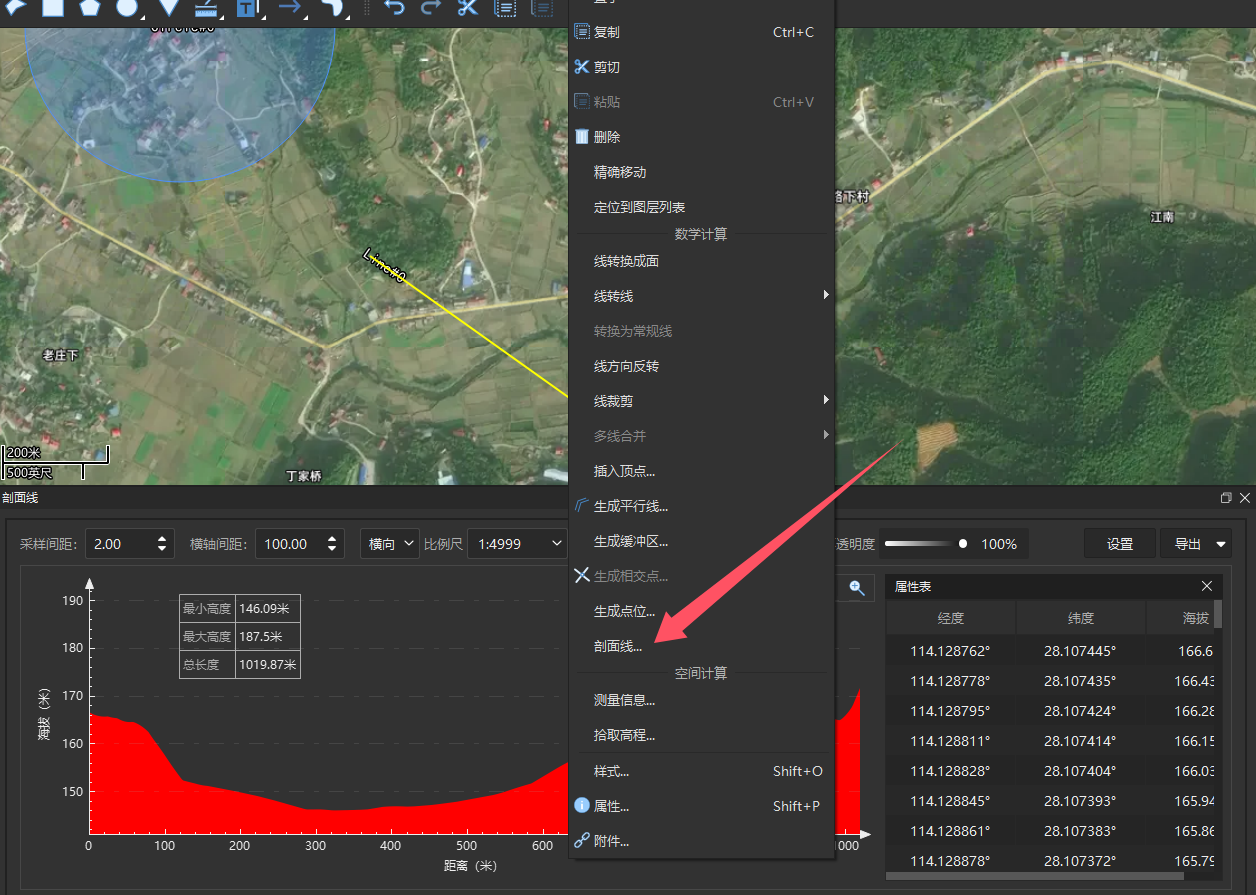Click the 横轴间距 value input field
The width and height of the screenshot is (1256, 895).
290,544
